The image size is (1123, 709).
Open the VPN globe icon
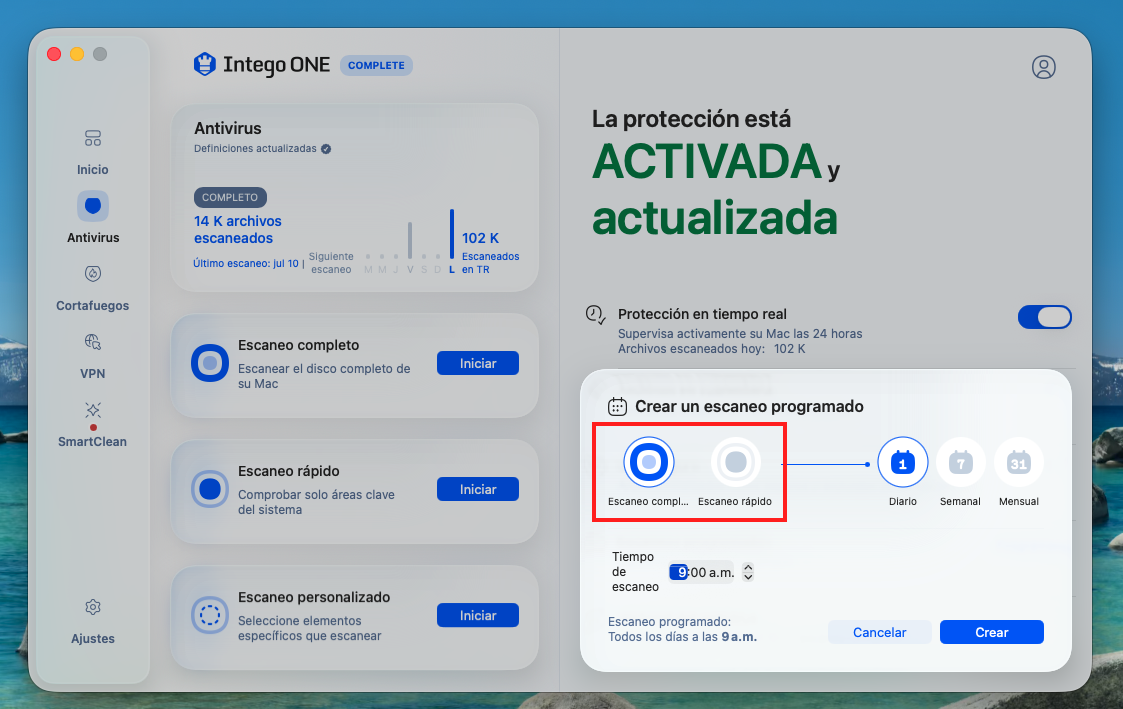click(x=92, y=342)
